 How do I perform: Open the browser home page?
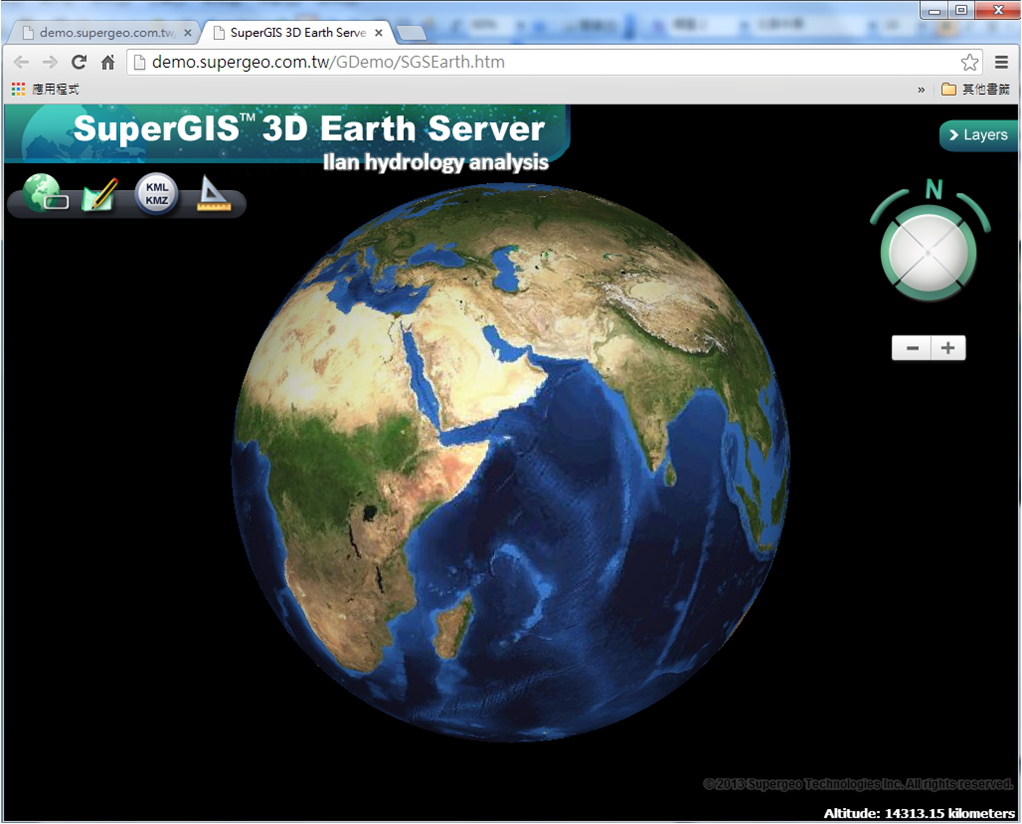(108, 63)
